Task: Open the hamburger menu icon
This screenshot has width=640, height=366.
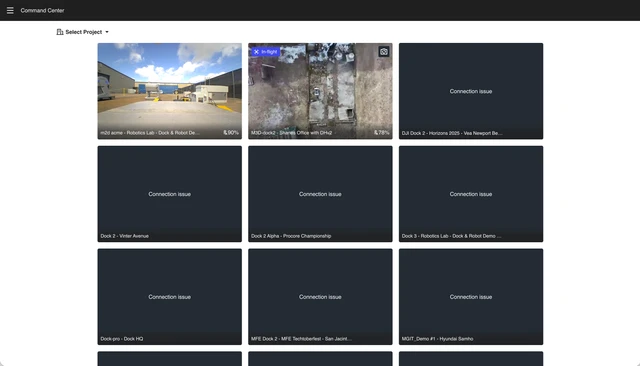Action: (x=10, y=10)
